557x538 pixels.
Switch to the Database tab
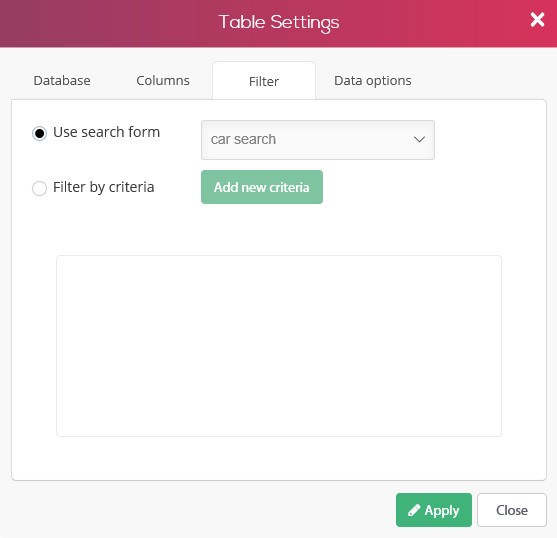point(62,81)
